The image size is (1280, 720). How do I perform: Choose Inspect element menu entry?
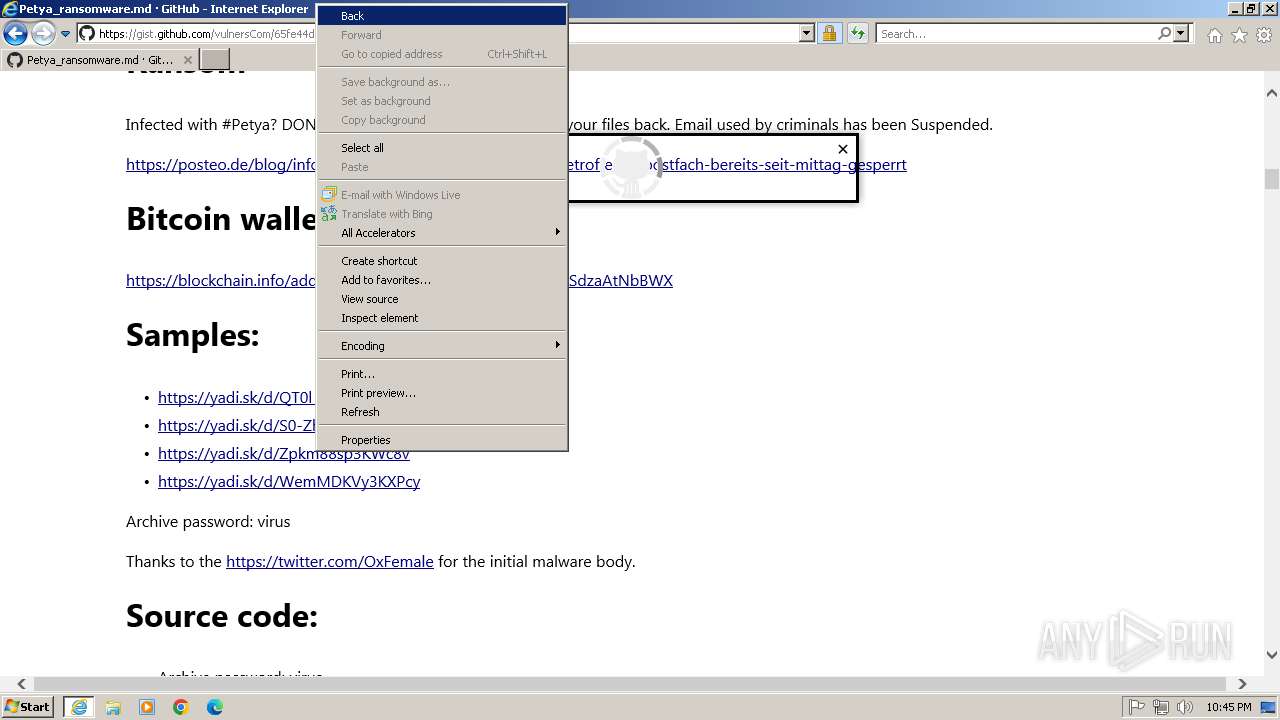click(x=442, y=318)
